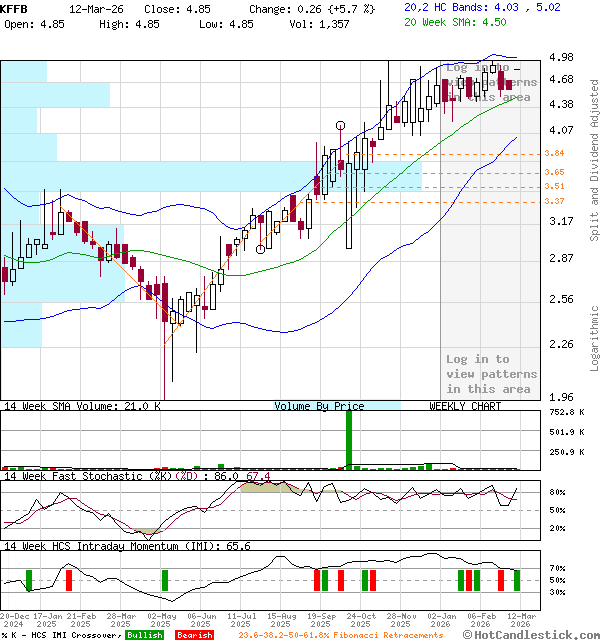This screenshot has width=600, height=640.
Task: Click the 3.37 Fibonacci level label
Action: (554, 201)
